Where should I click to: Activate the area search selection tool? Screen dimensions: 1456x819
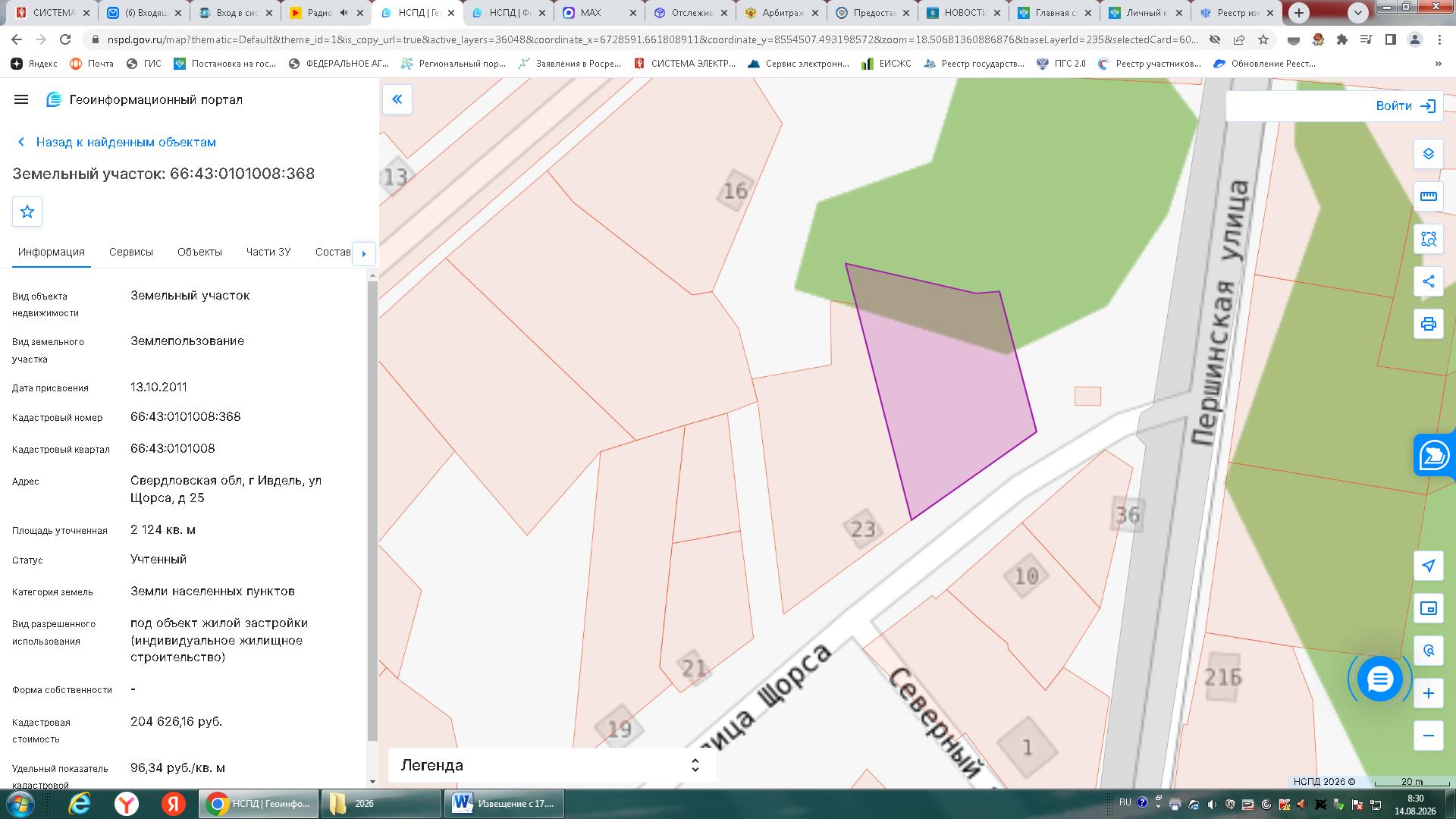tap(1429, 240)
